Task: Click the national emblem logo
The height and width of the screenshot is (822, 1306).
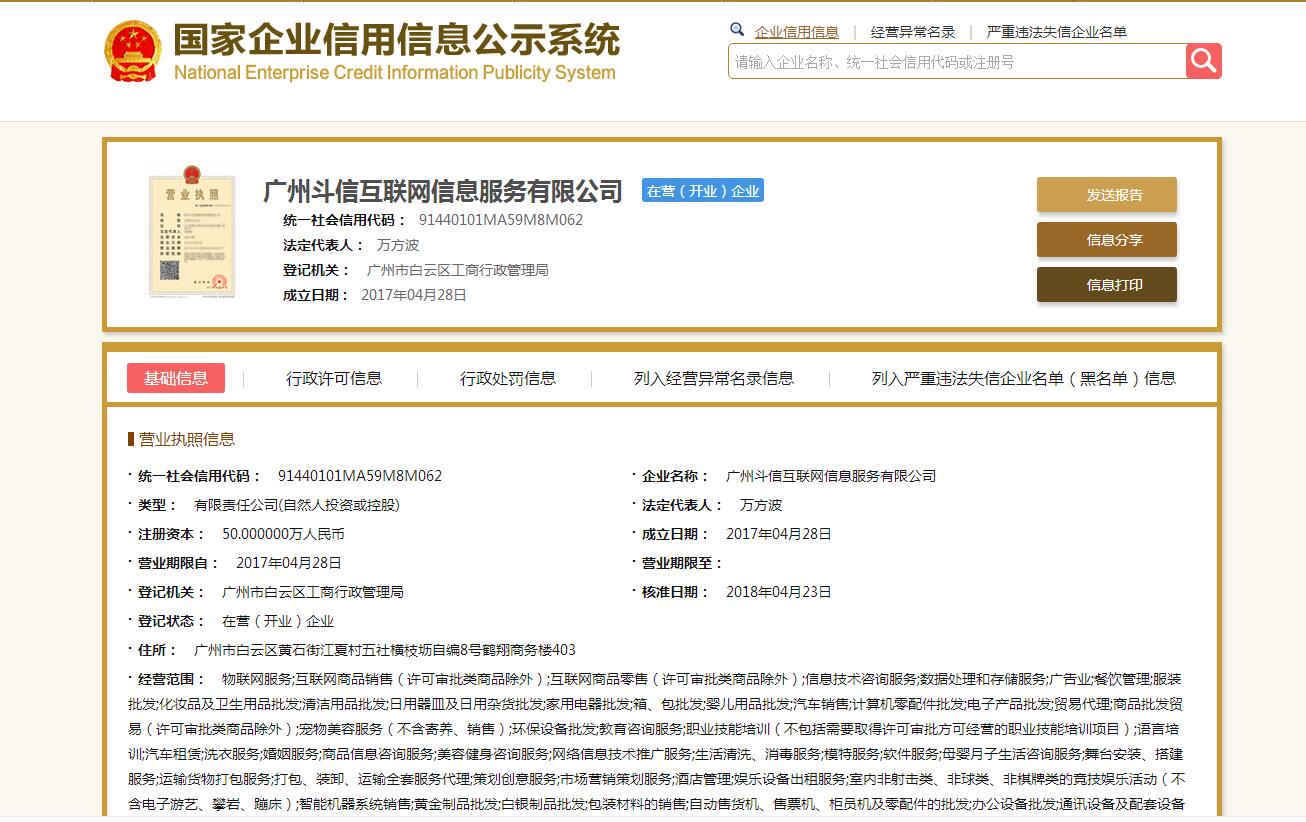Action: click(x=133, y=51)
